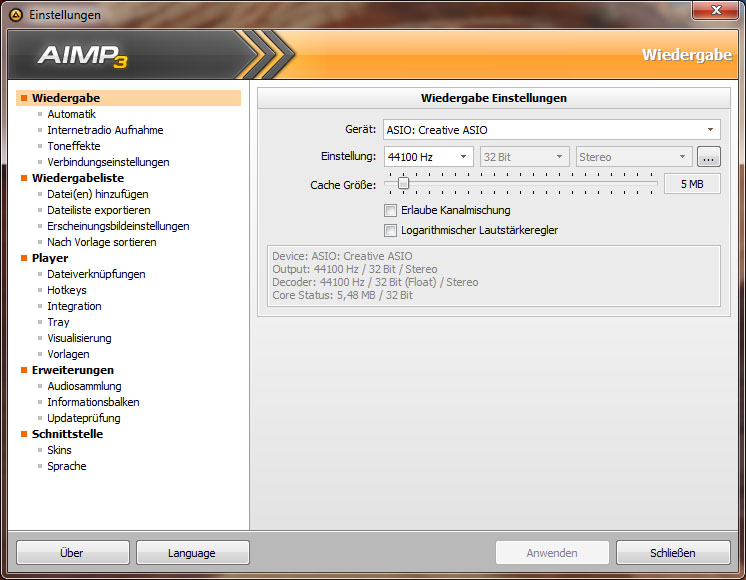Open the Hotkeys settings page
The image size is (746, 580).
coord(67,290)
